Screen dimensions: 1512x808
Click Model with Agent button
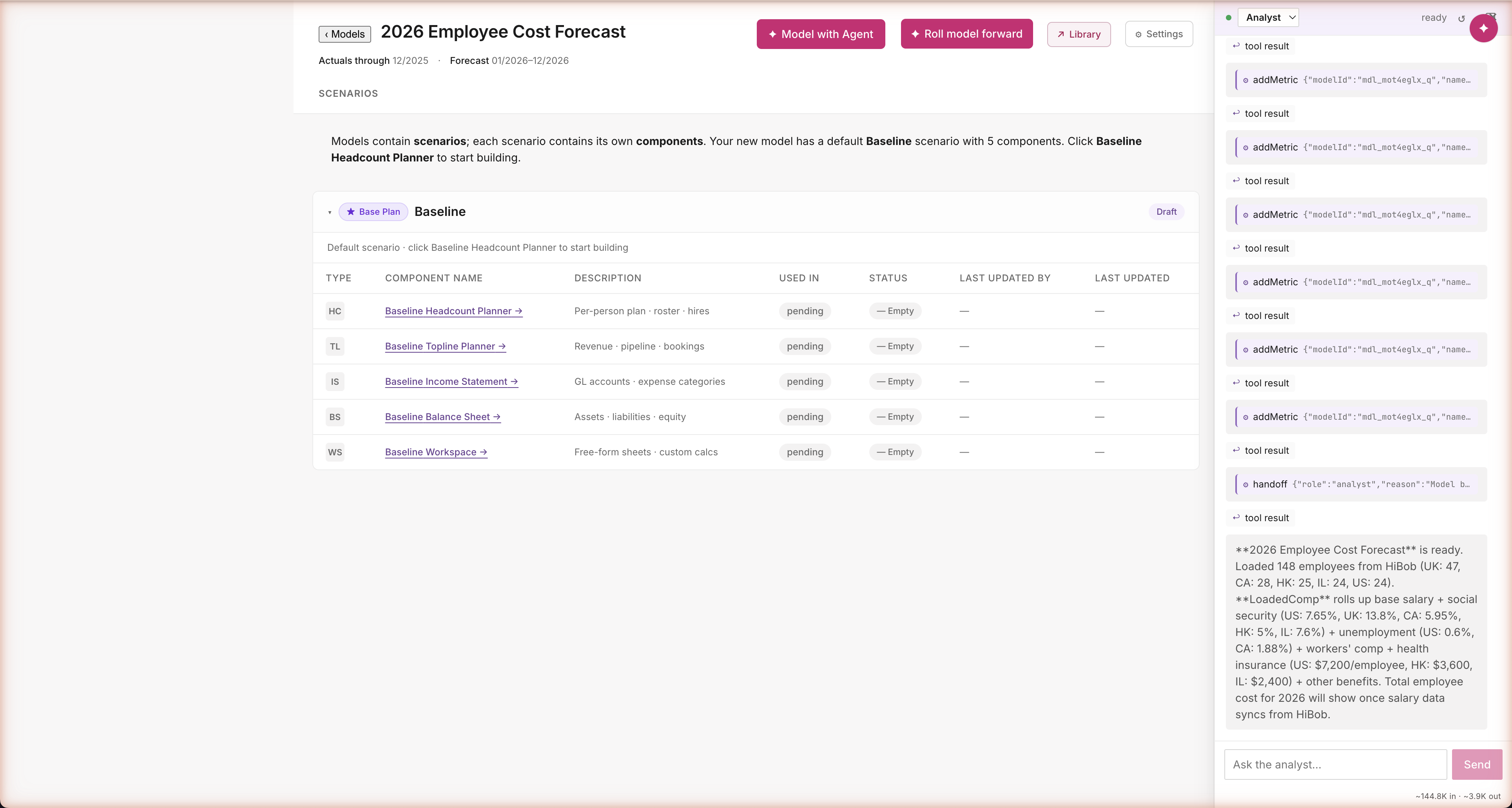[x=821, y=34]
